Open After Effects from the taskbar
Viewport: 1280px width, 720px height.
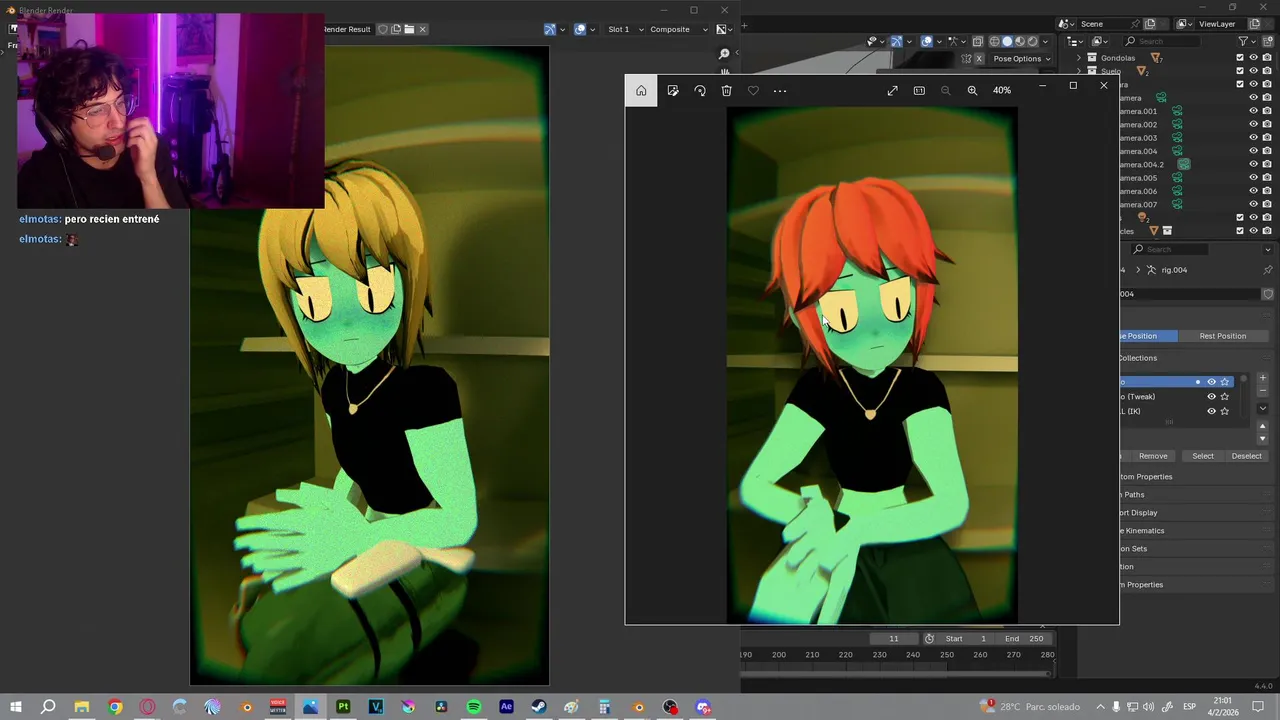pos(506,707)
